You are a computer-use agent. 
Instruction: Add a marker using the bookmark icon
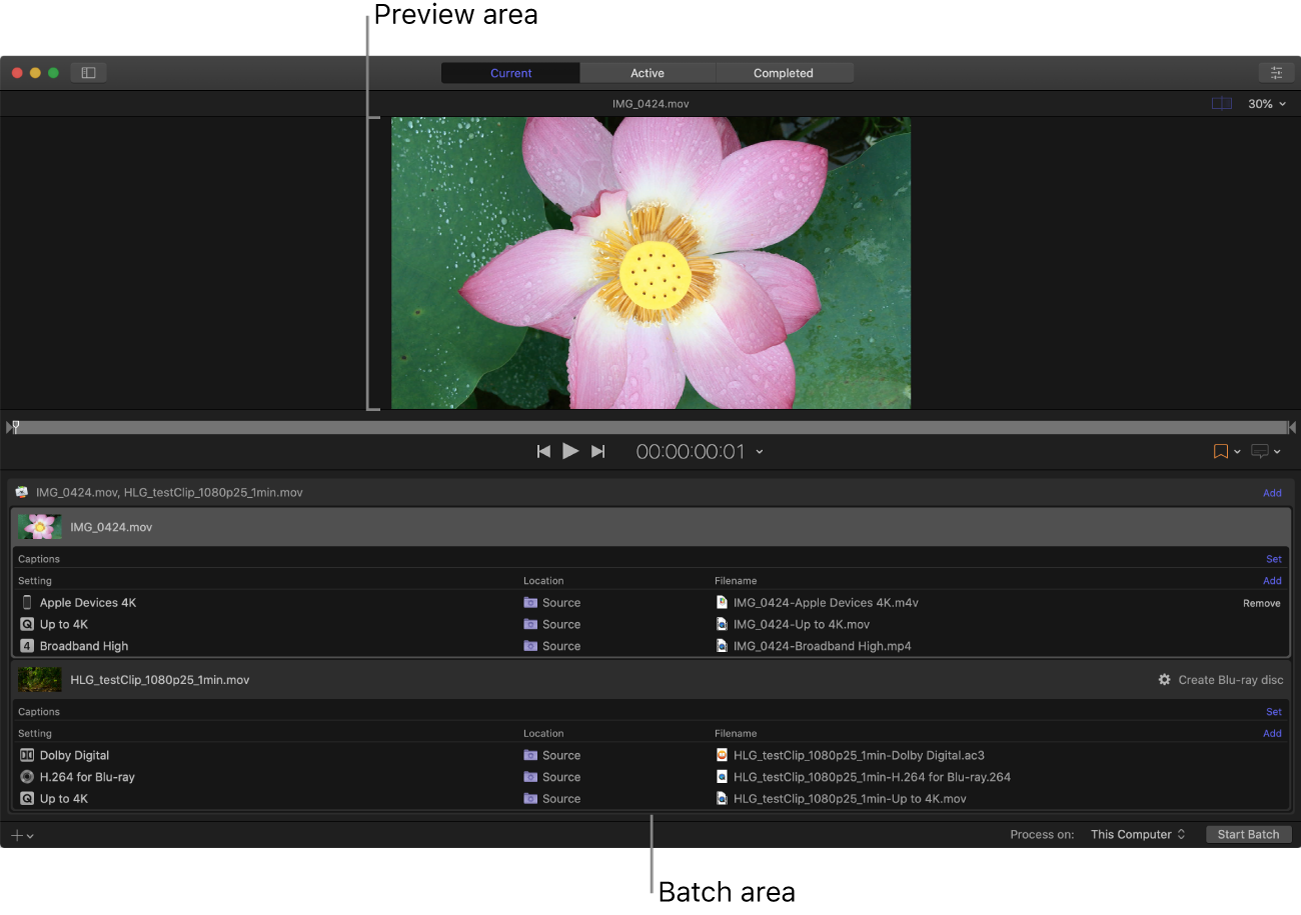tap(1222, 451)
